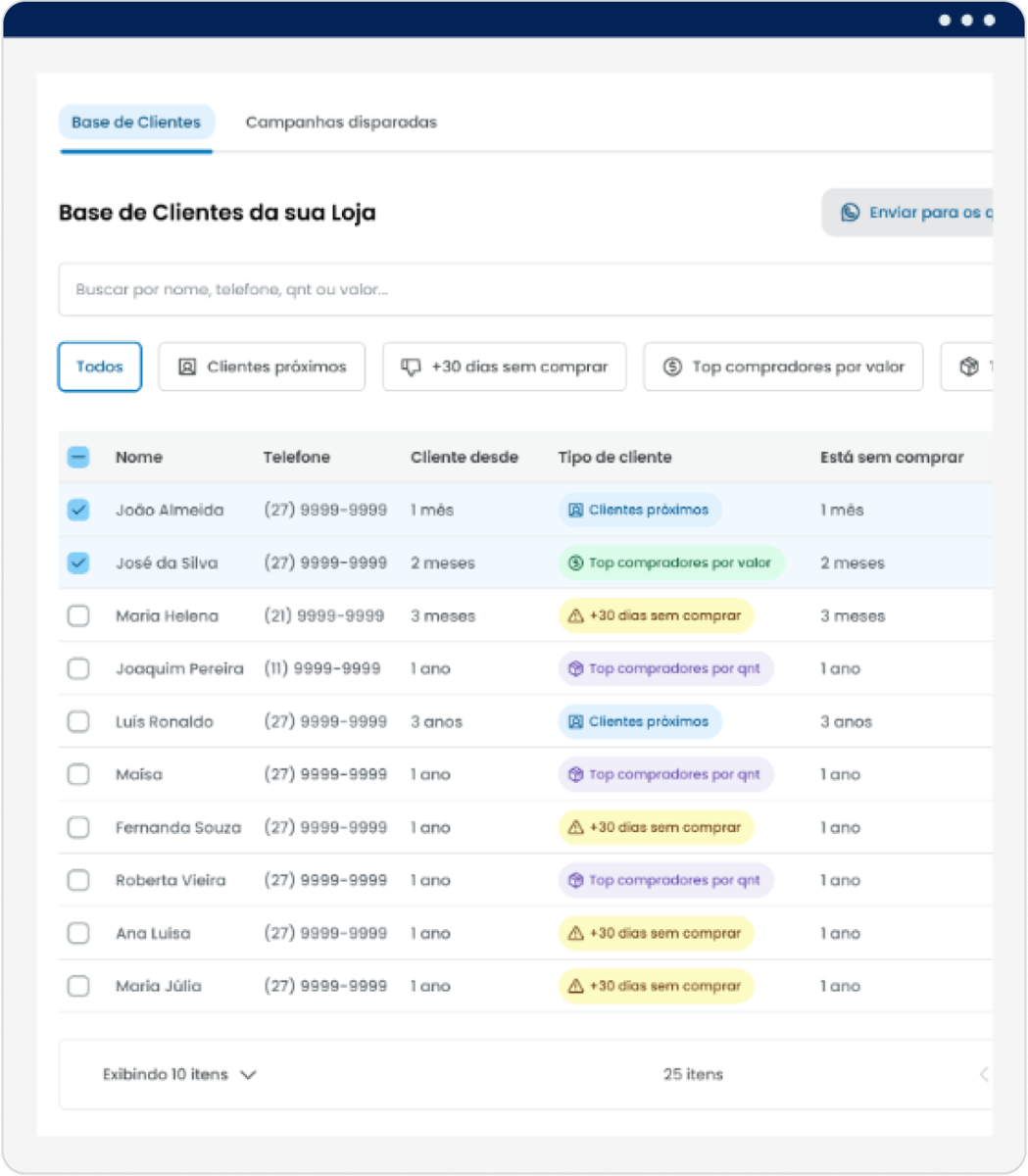The width and height of the screenshot is (1028, 1176).
Task: Click the Top compradores por qnt badge in Joaquim Pereira's row
Action: click(x=665, y=668)
